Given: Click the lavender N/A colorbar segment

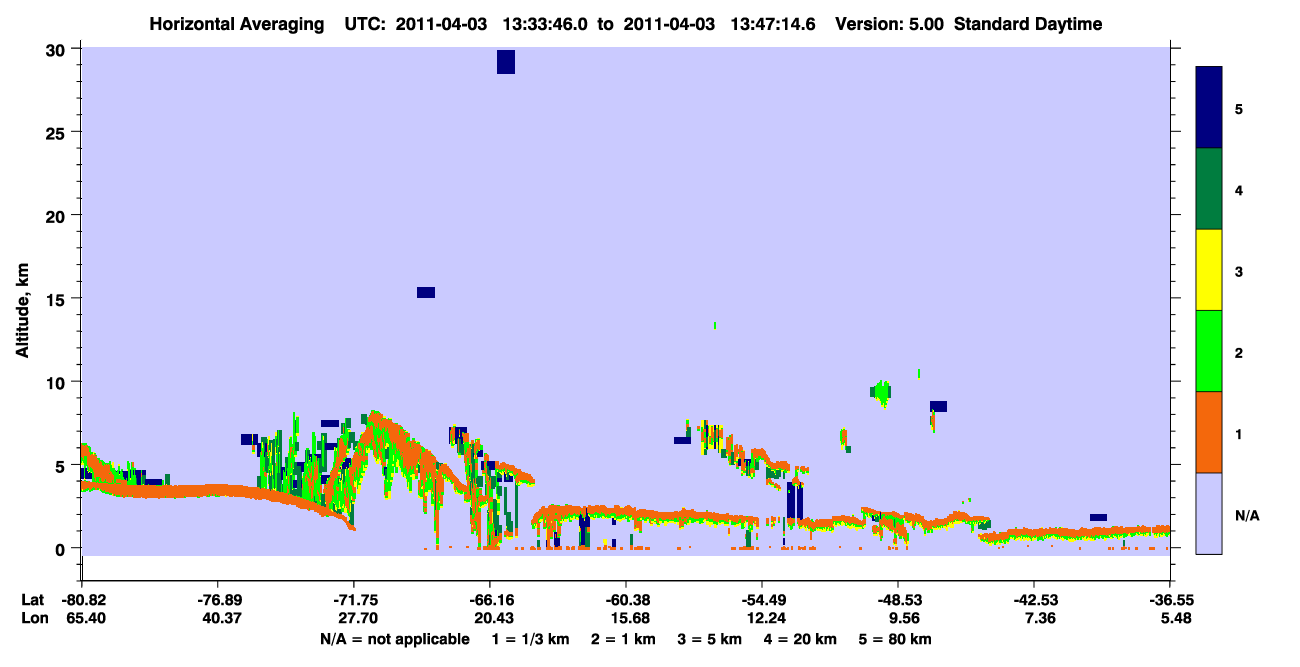Looking at the screenshot, I should tap(1209, 513).
